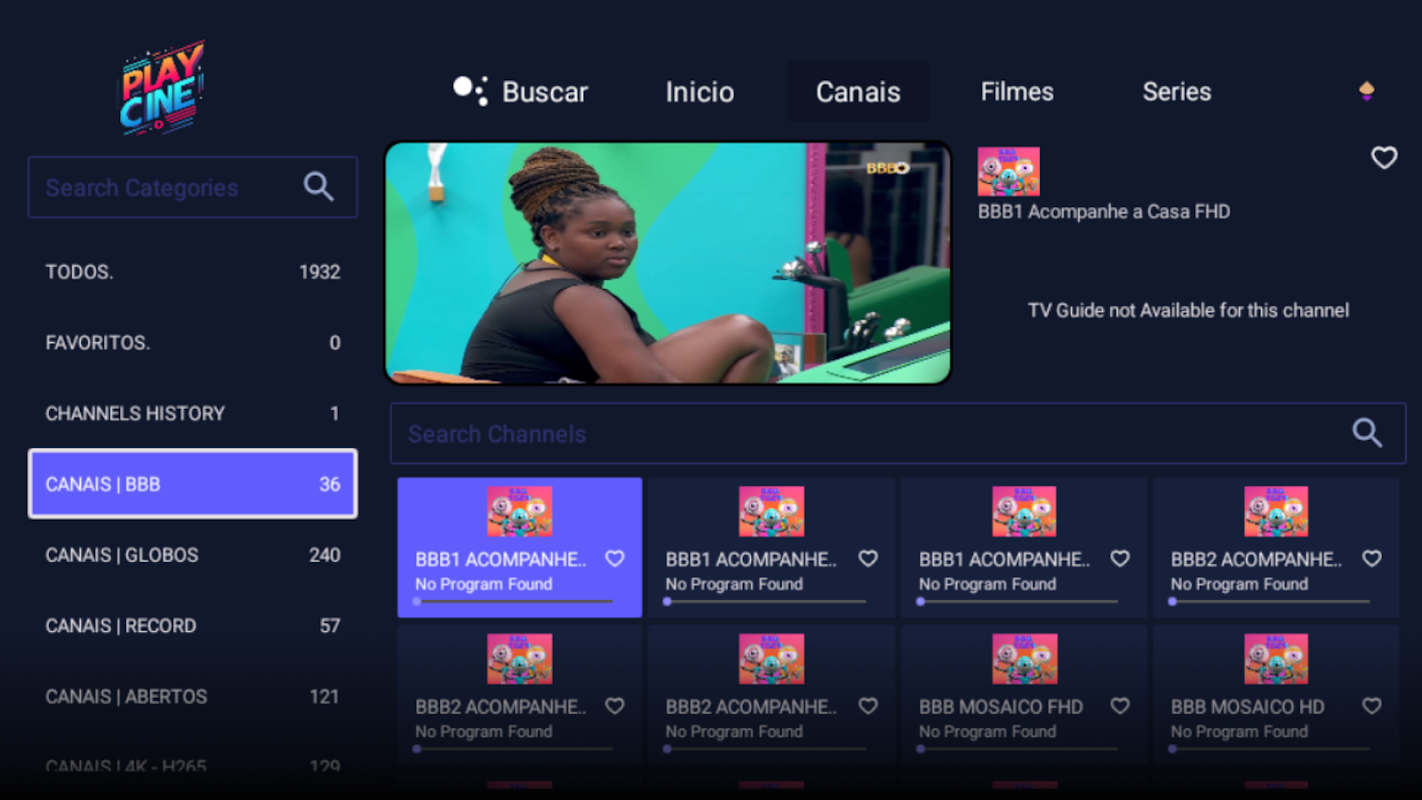Click BBB MOSAICO HD channel logo thumbnail
Image resolution: width=1422 pixels, height=800 pixels.
[1276, 659]
